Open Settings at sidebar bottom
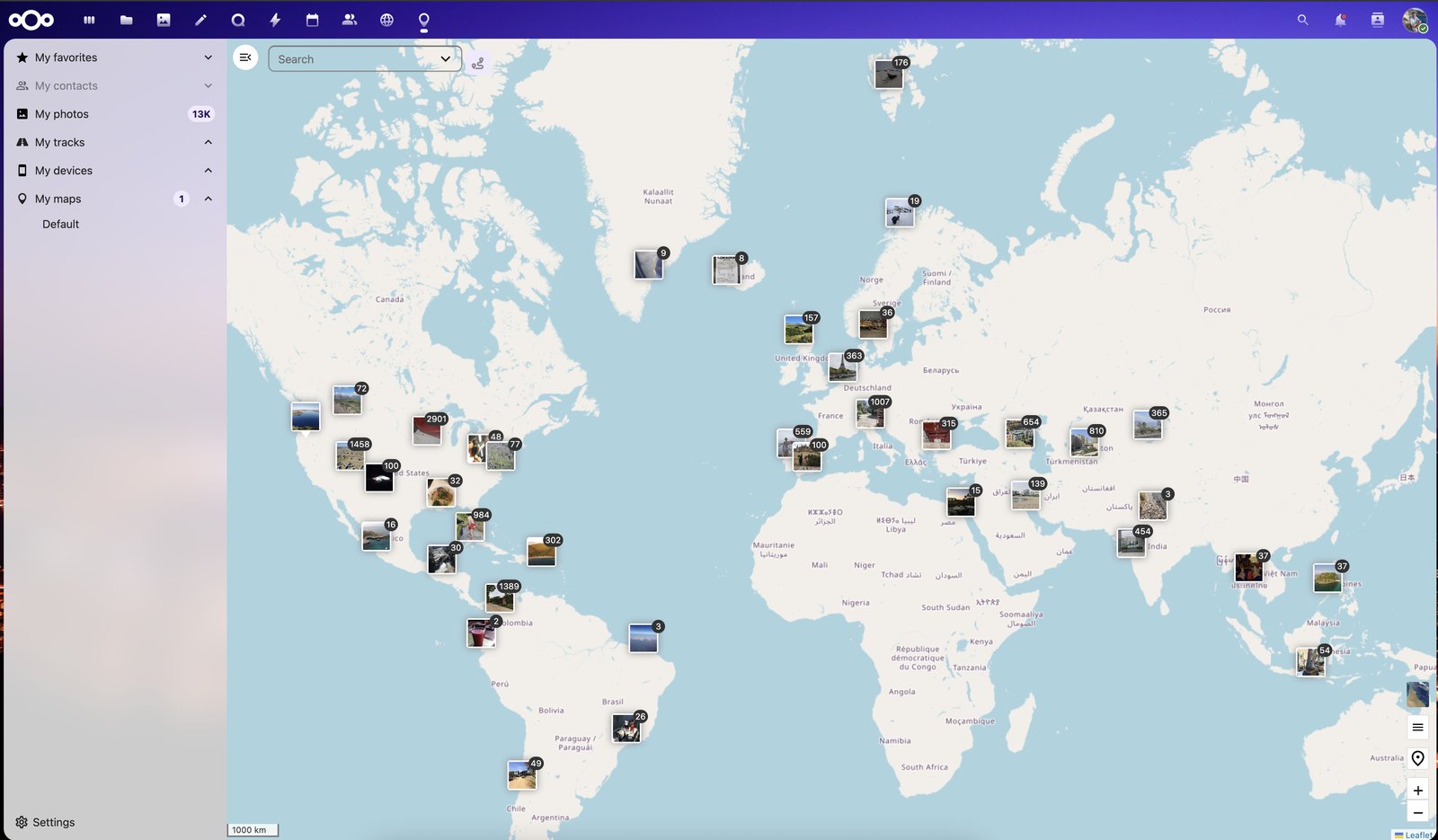Screen dimensions: 1438x840 click(45, 822)
